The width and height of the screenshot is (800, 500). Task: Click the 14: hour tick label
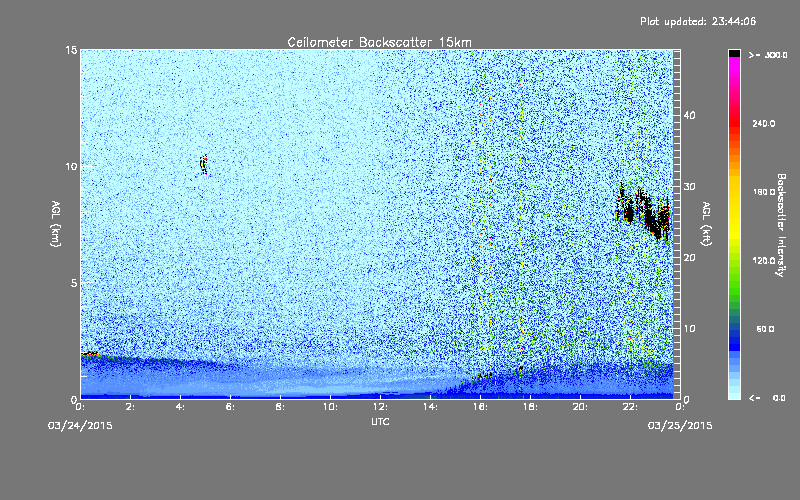[x=430, y=407]
